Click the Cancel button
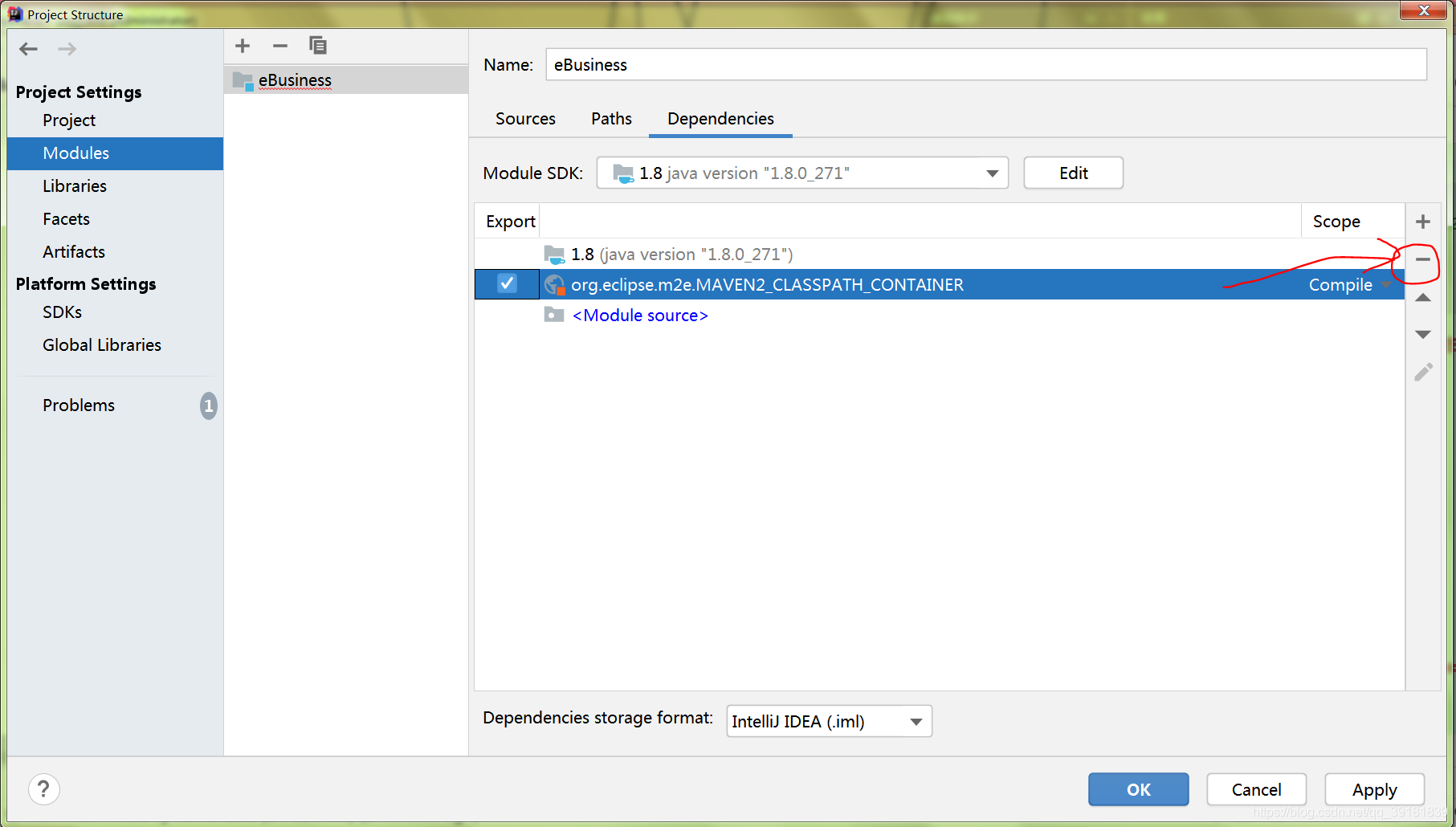The height and width of the screenshot is (827, 1456). (1256, 789)
